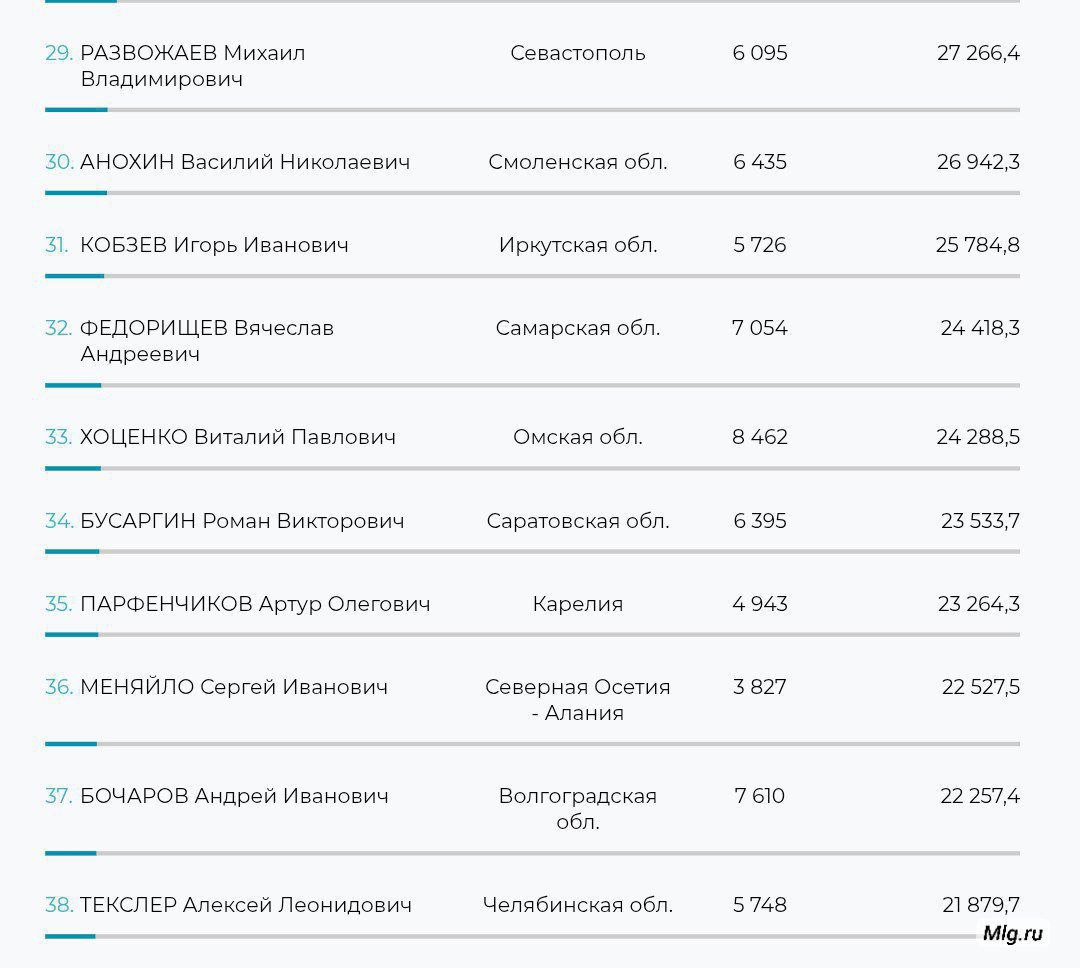Select the ХОЦЕНКО Виталий Павлович name
The height and width of the screenshot is (968, 1080).
(x=238, y=437)
